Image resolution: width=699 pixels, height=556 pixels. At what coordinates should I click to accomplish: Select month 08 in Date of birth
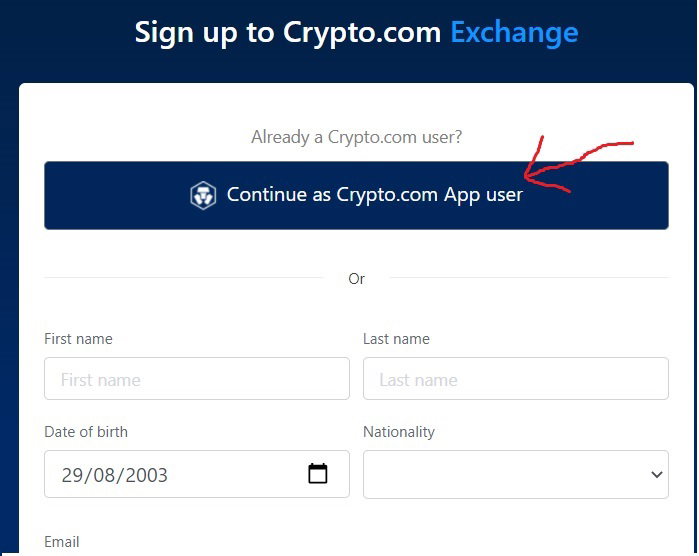pos(103,475)
